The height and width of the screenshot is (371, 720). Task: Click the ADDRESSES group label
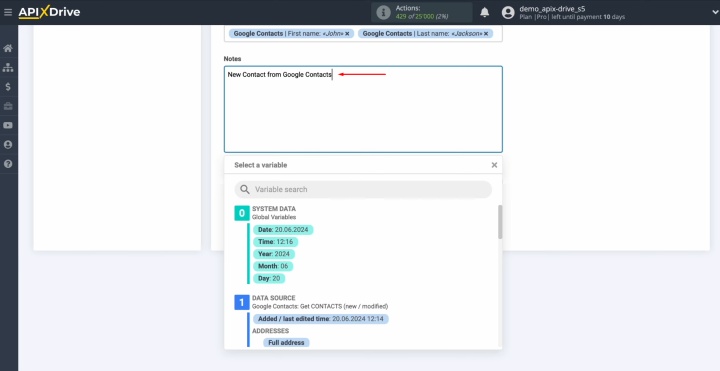[x=270, y=331]
